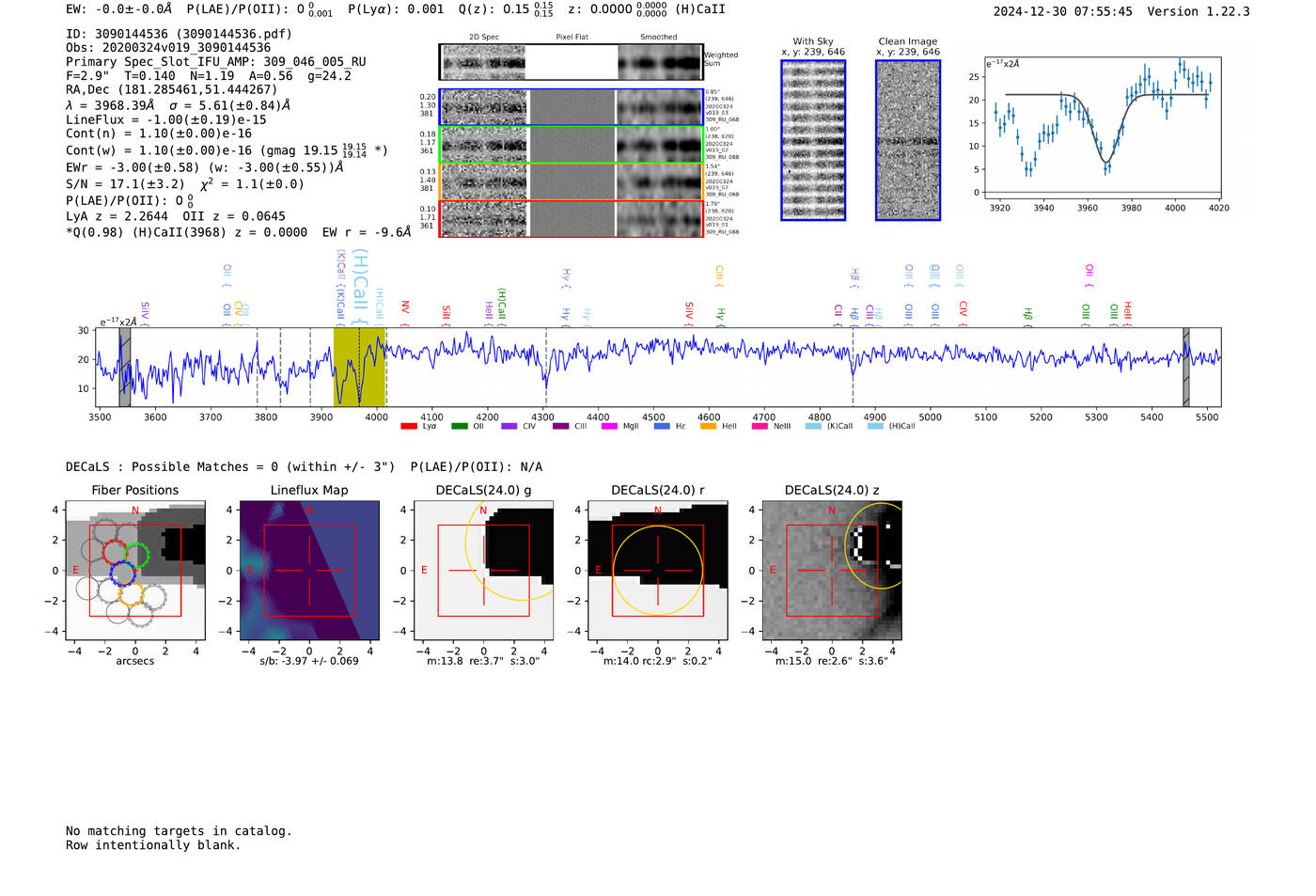Click the magenta MgII legend swatch

609,426
